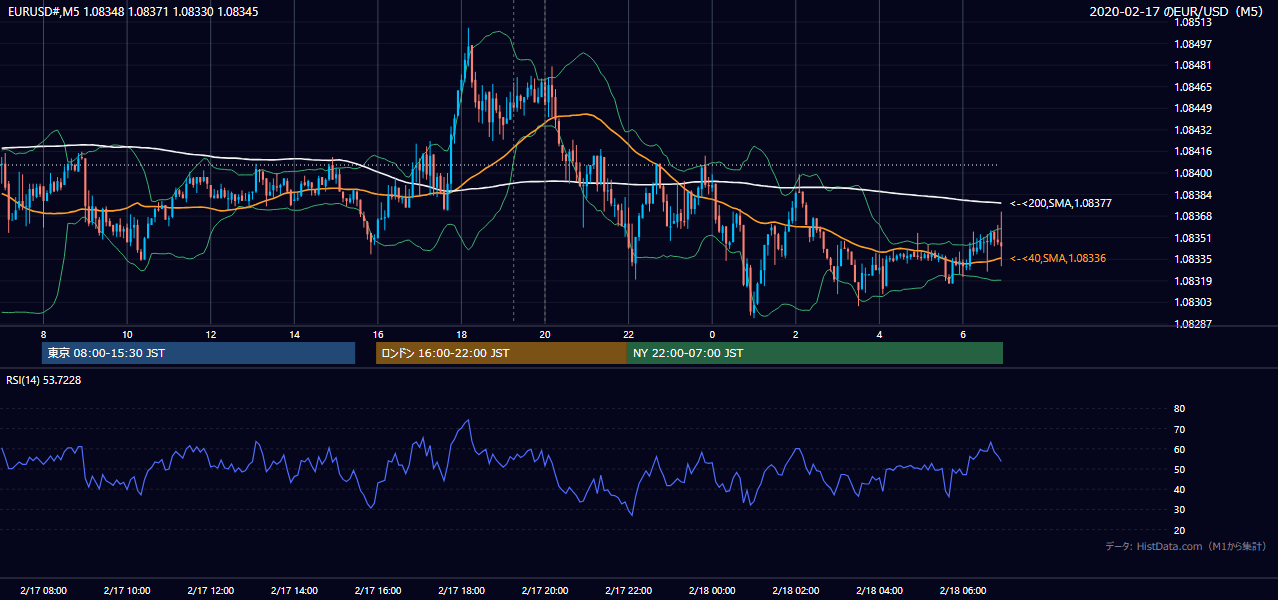Screen dimensions: 1278x600
Task: Click hour tick 18 under the price chart
Action: (x=461, y=334)
